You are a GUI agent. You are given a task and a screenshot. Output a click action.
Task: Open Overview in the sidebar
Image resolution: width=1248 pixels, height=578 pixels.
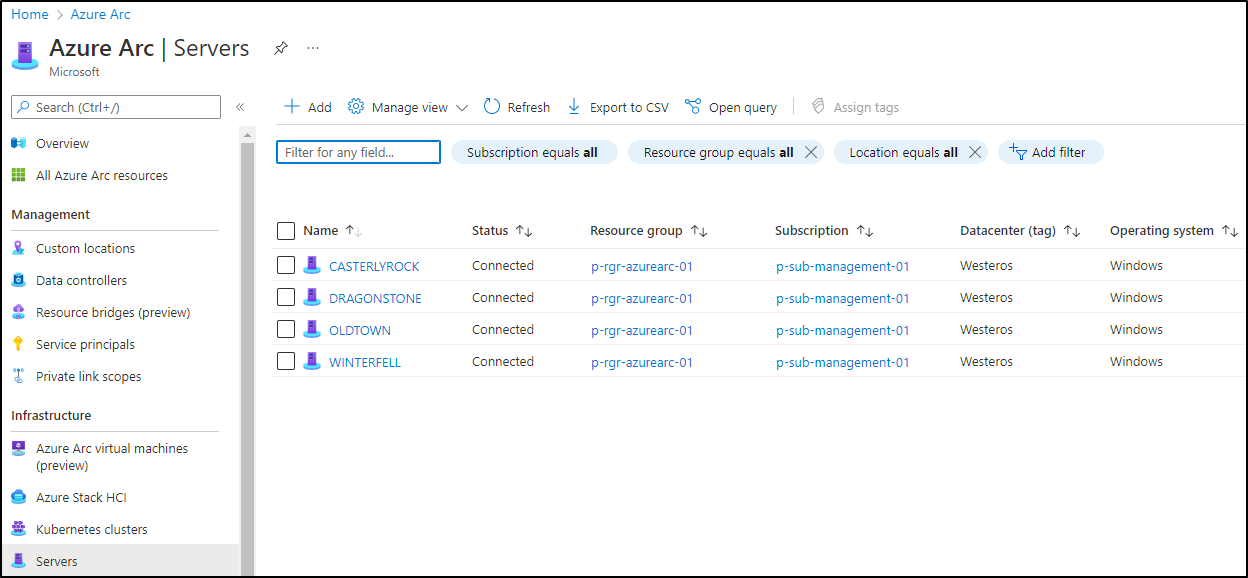coord(62,144)
